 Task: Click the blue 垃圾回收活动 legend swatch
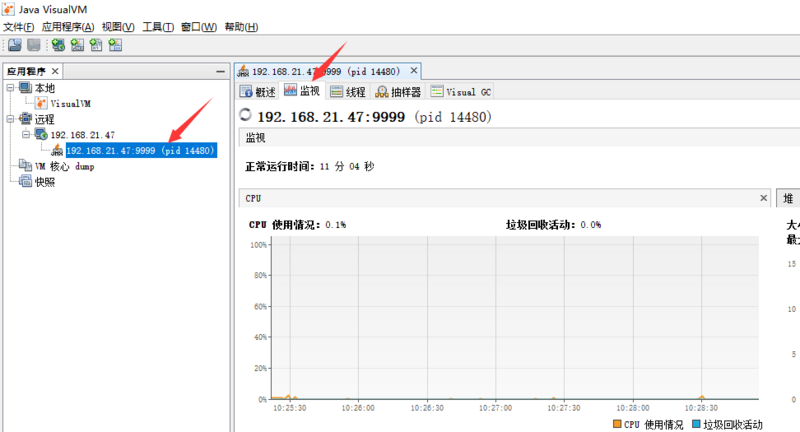coord(696,424)
